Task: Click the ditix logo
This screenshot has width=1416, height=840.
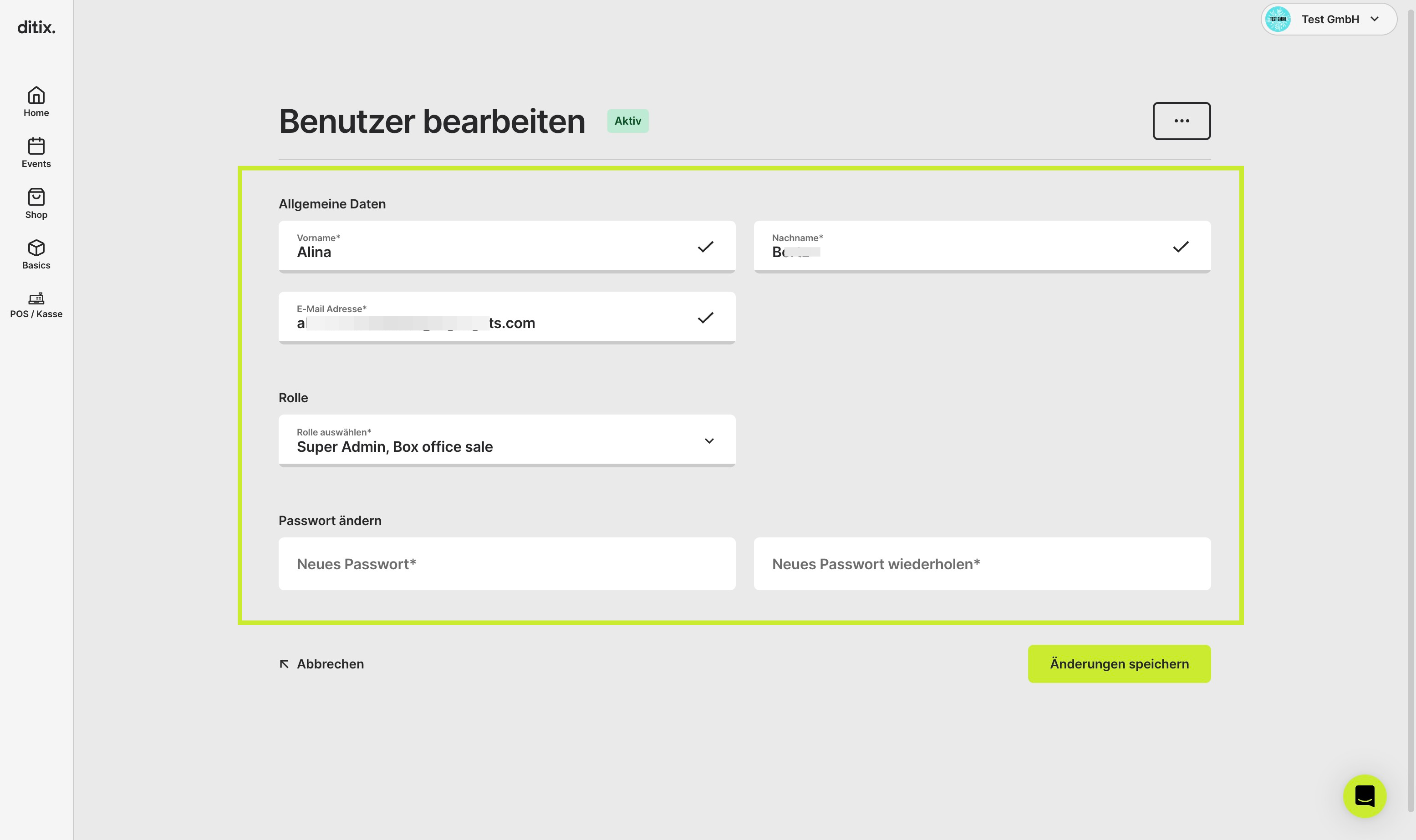Action: point(36,27)
